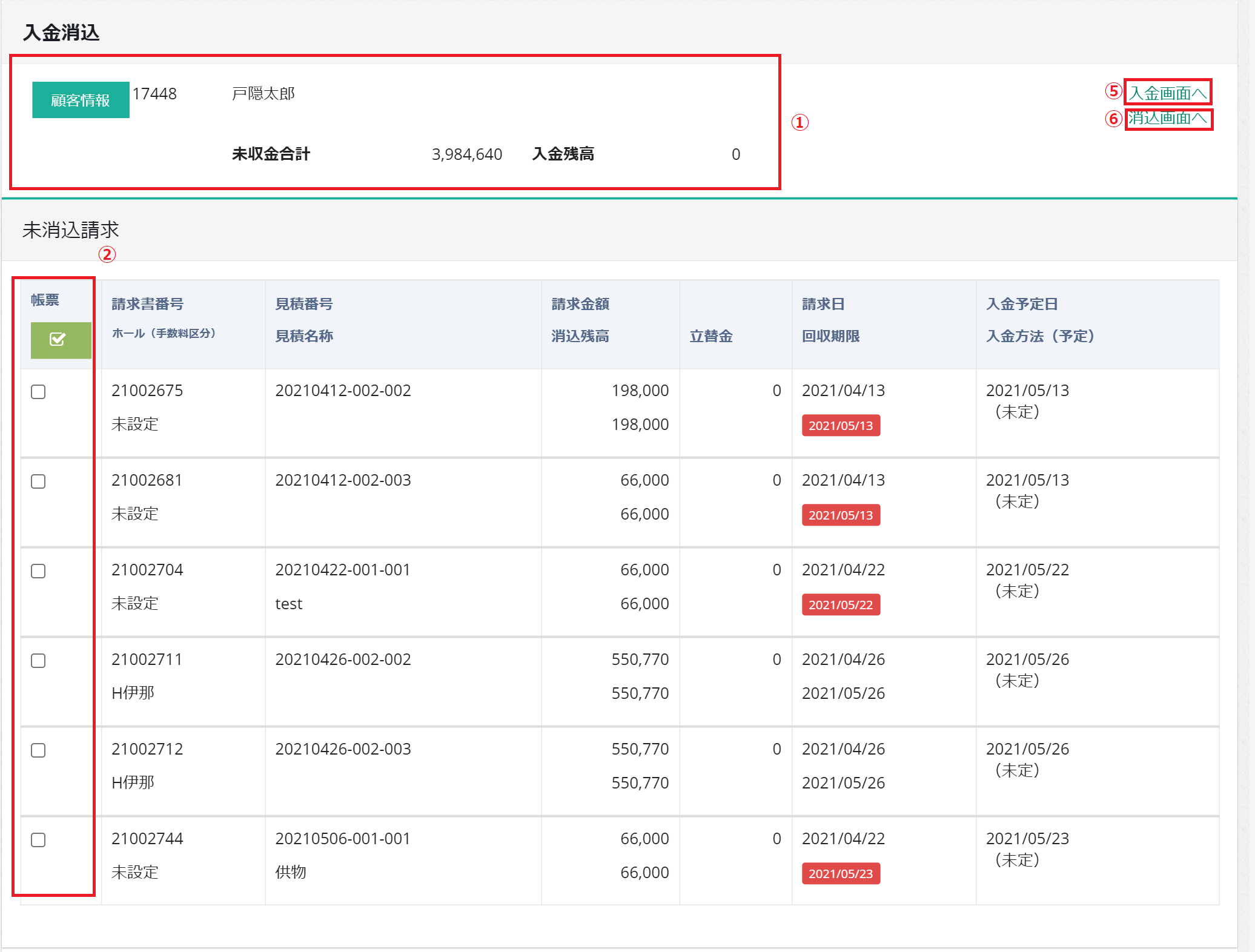Viewport: 1255px width, 952px height.
Task: Click the red 2021/05/23 deadline badge
Action: (x=840, y=873)
